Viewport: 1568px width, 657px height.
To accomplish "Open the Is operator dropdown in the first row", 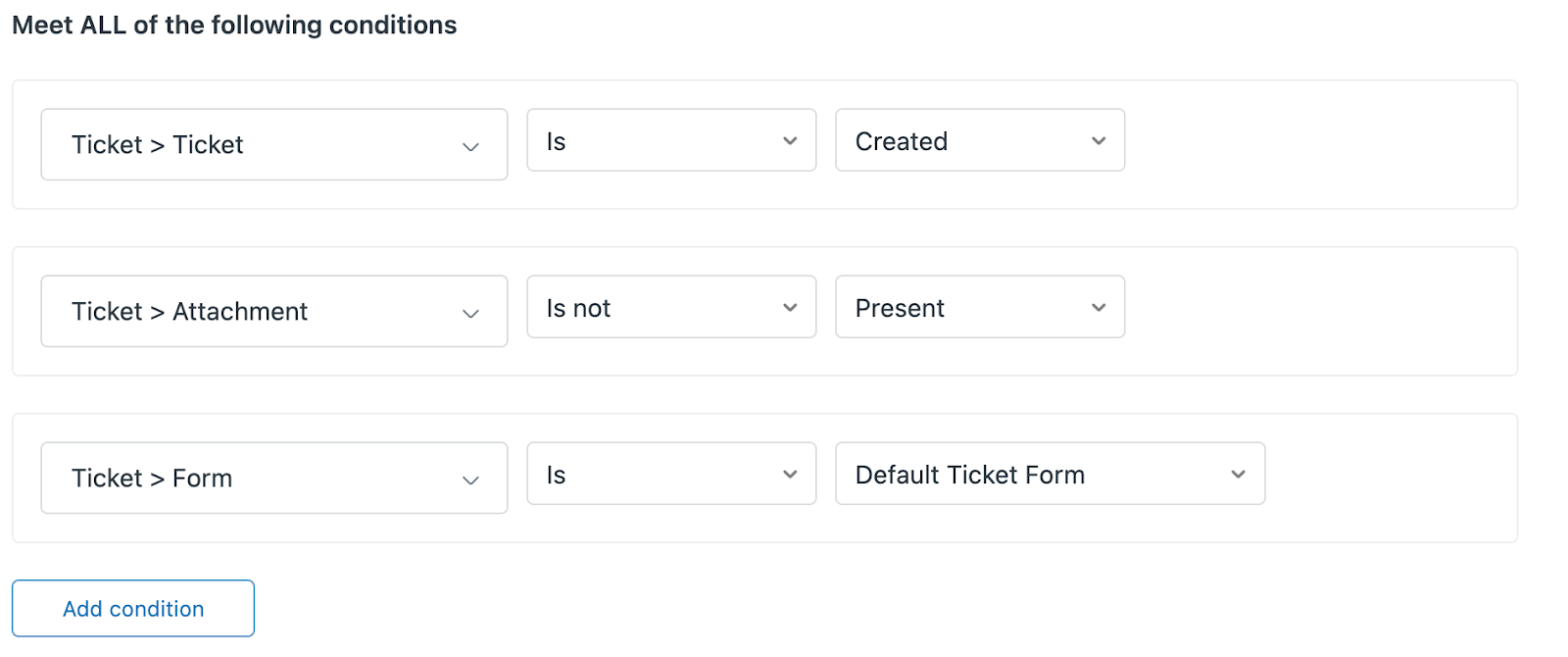I will click(x=671, y=140).
